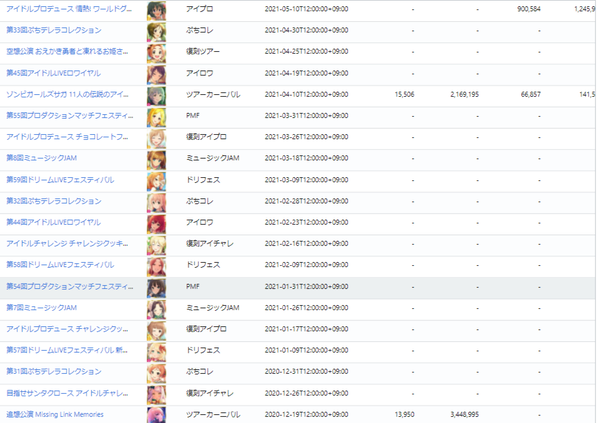Open the アイドルプロデュース チャレンジクッ... link
The height and width of the screenshot is (423, 600).
click(x=67, y=329)
